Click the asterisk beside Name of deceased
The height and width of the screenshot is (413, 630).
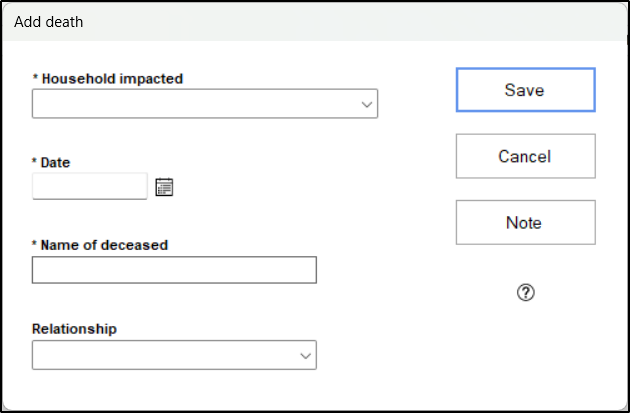point(35,245)
